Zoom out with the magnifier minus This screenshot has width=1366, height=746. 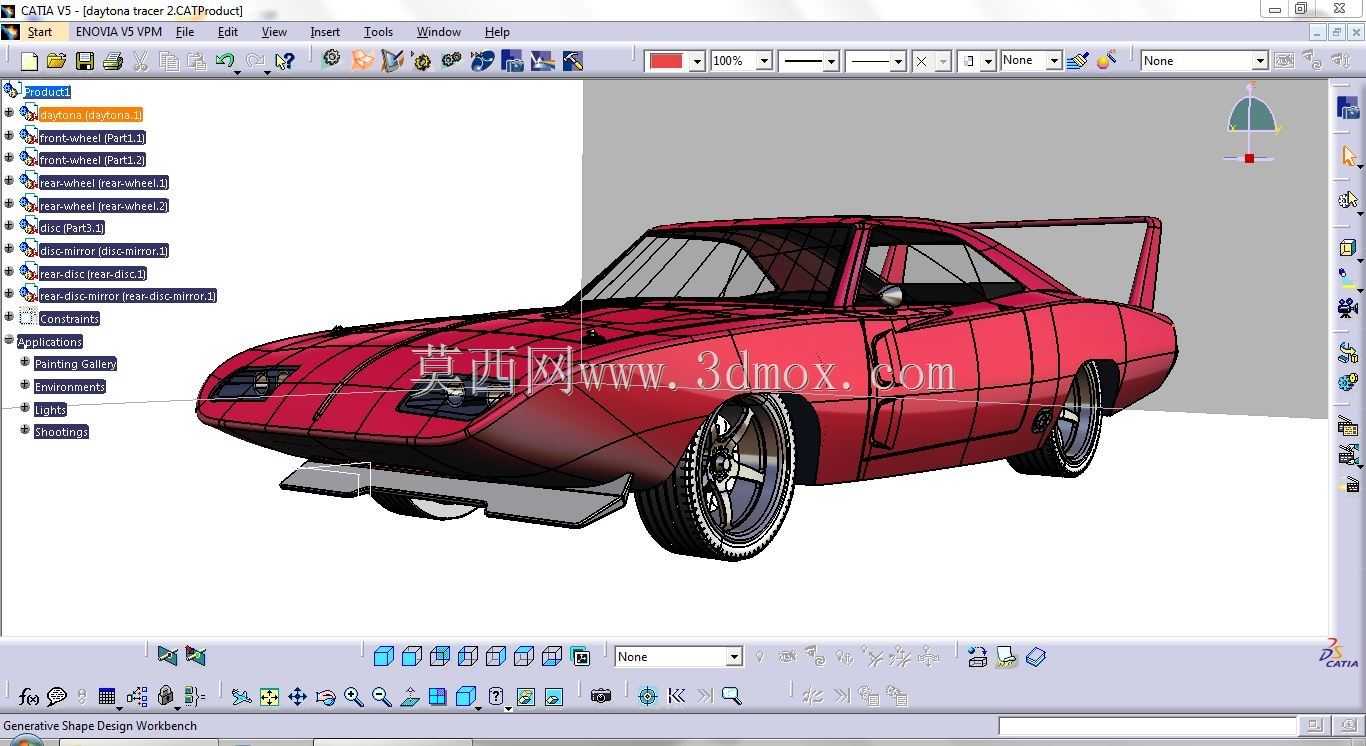(381, 697)
